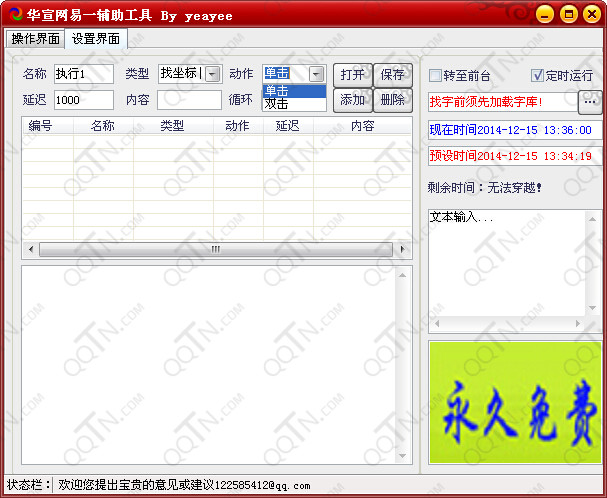Switch to the 设置界面 tab
This screenshot has height=498, width=607.
click(x=95, y=38)
